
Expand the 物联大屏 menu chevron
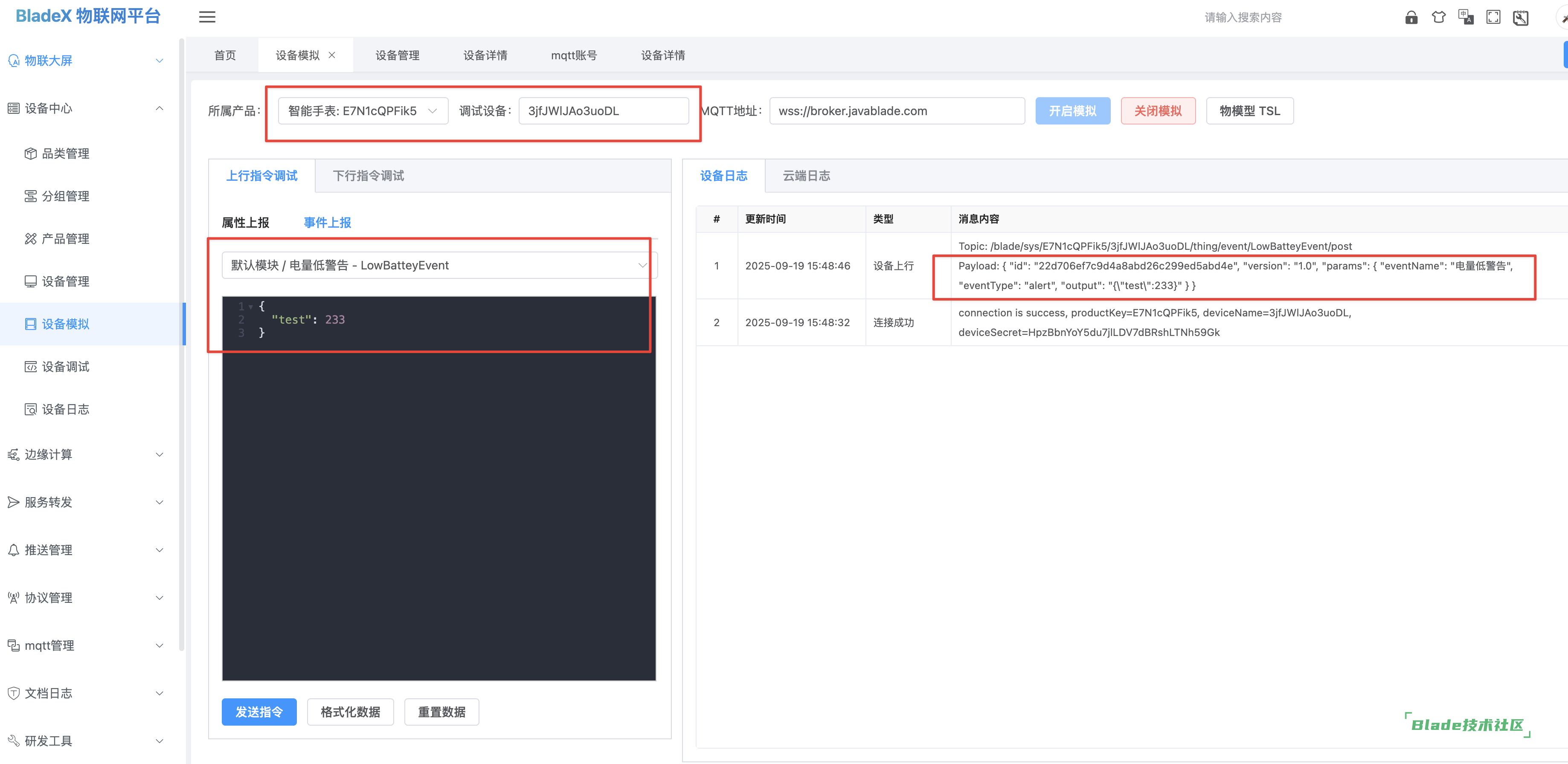coord(160,60)
